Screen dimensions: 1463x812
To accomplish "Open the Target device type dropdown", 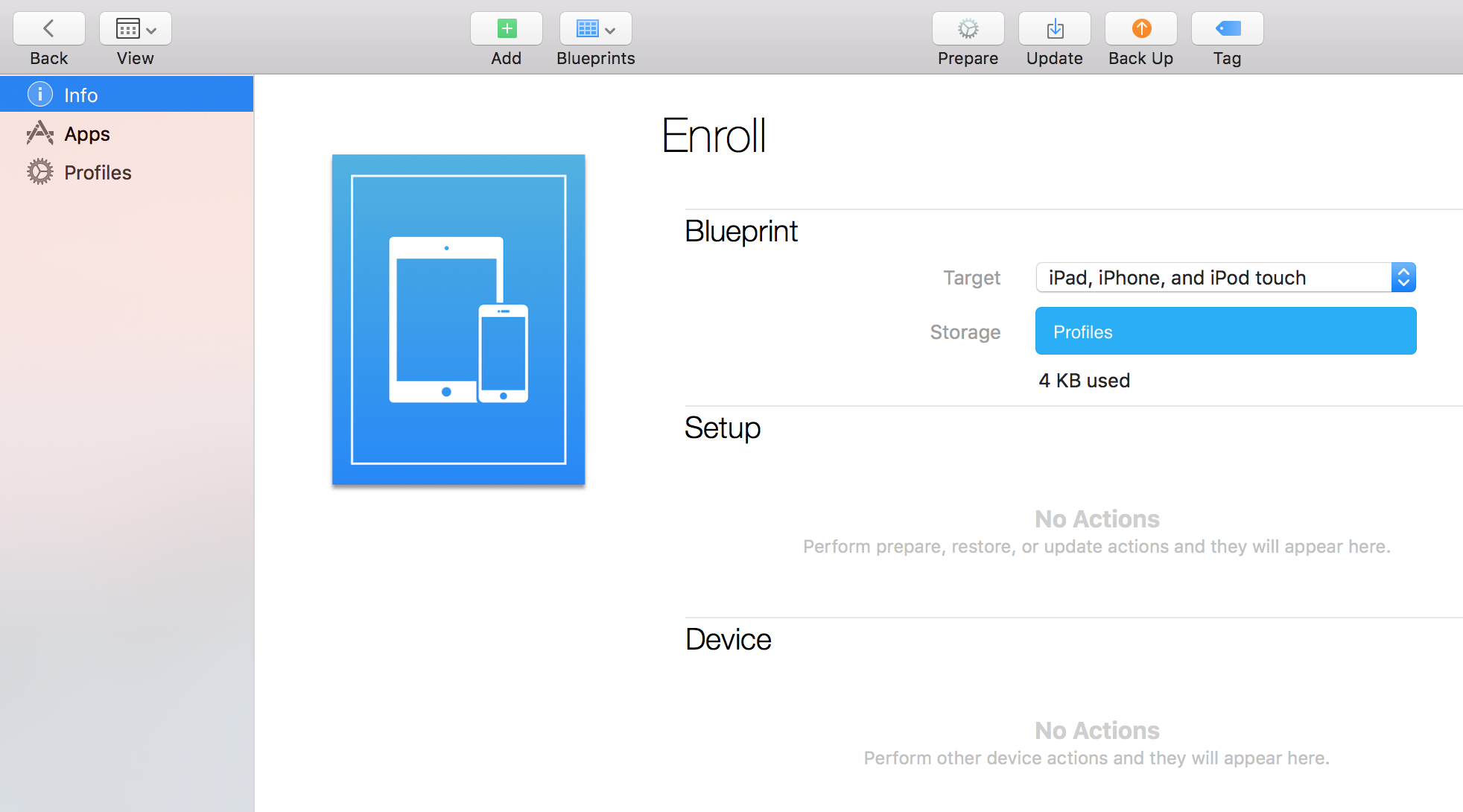I will (1214, 278).
